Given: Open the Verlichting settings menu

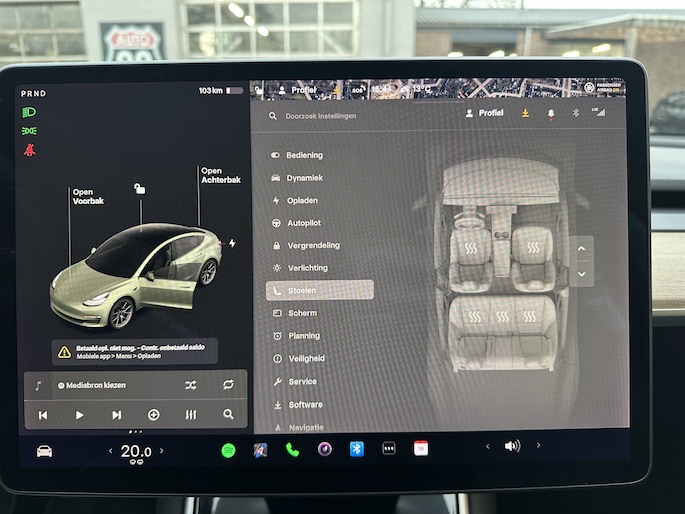Looking at the screenshot, I should pos(307,268).
